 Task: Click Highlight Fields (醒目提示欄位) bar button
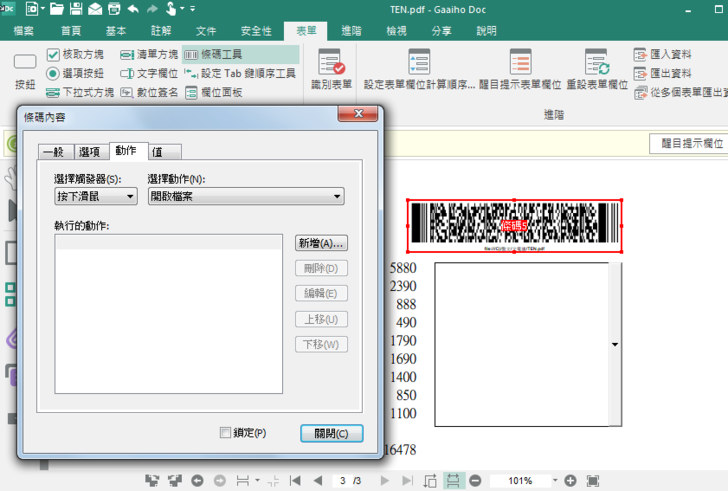690,143
